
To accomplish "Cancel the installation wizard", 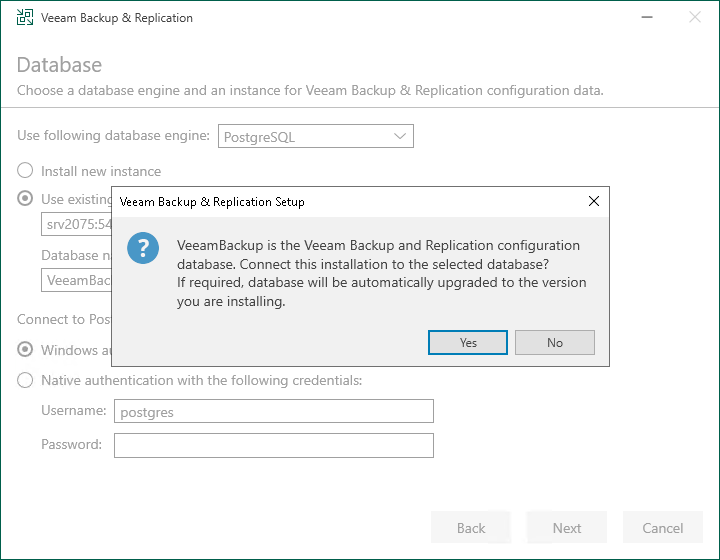I will point(663,528).
